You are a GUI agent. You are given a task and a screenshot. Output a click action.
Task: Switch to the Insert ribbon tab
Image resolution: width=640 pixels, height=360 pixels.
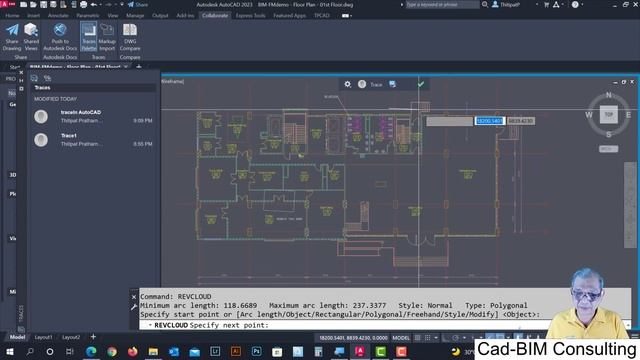tap(33, 16)
